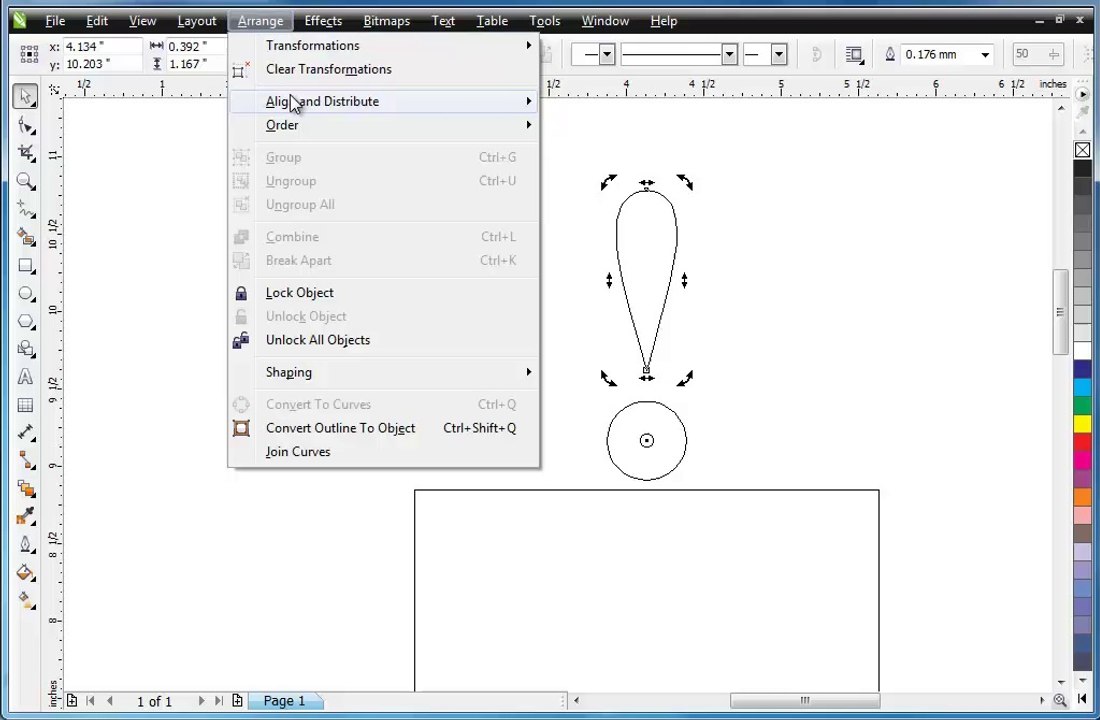
Task: Go to last page button
Action: 219,700
